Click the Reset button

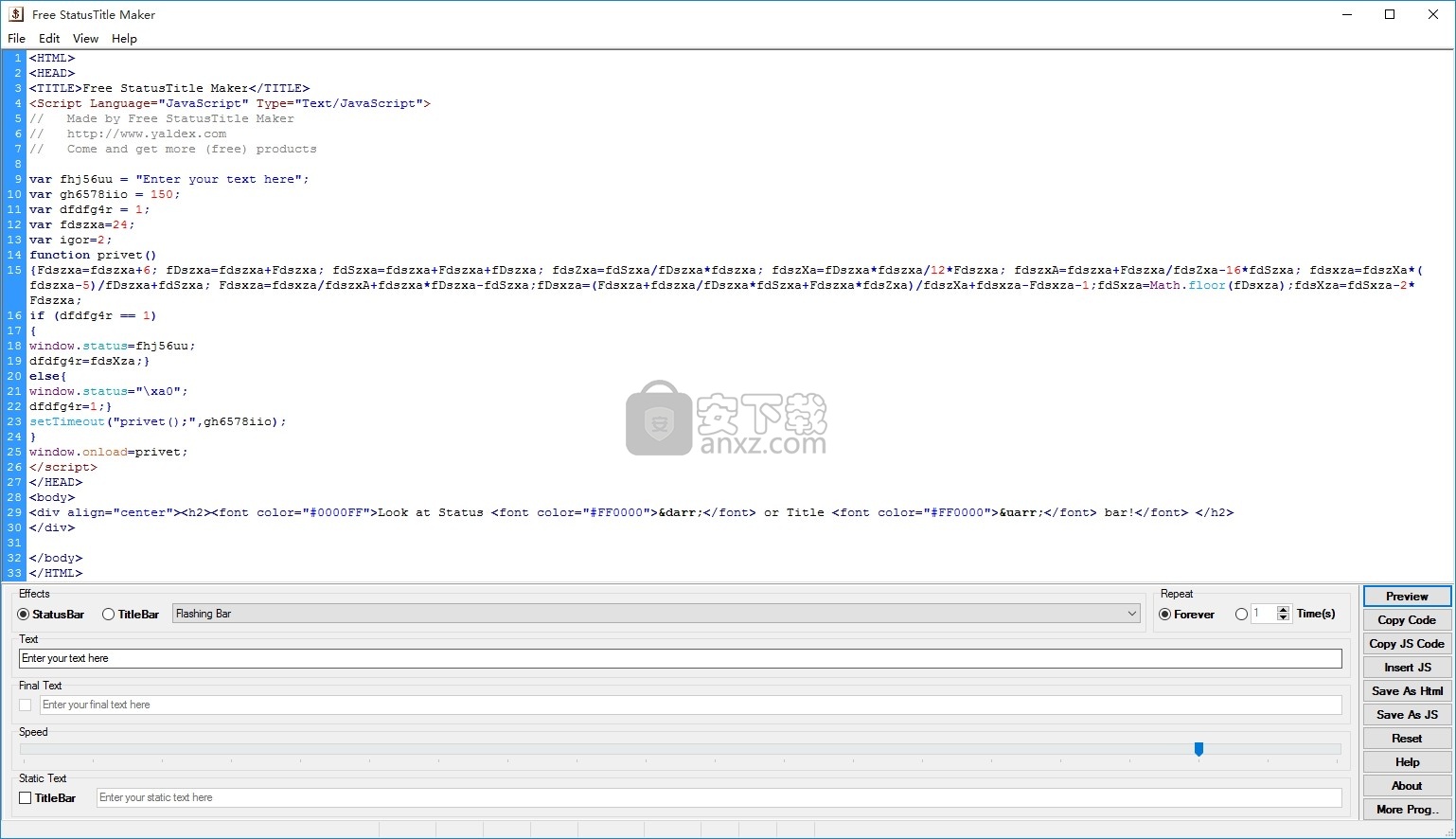(1407, 739)
